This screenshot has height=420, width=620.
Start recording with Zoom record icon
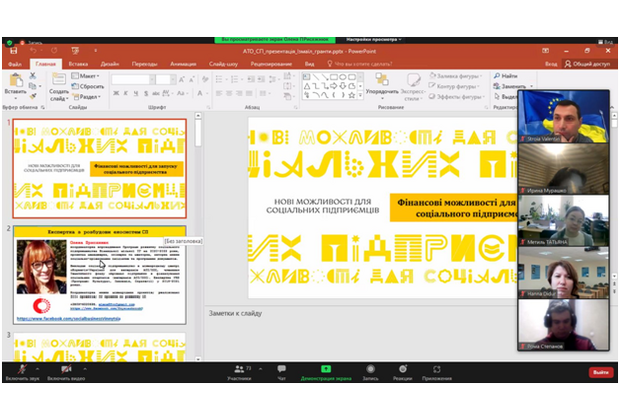pos(370,371)
